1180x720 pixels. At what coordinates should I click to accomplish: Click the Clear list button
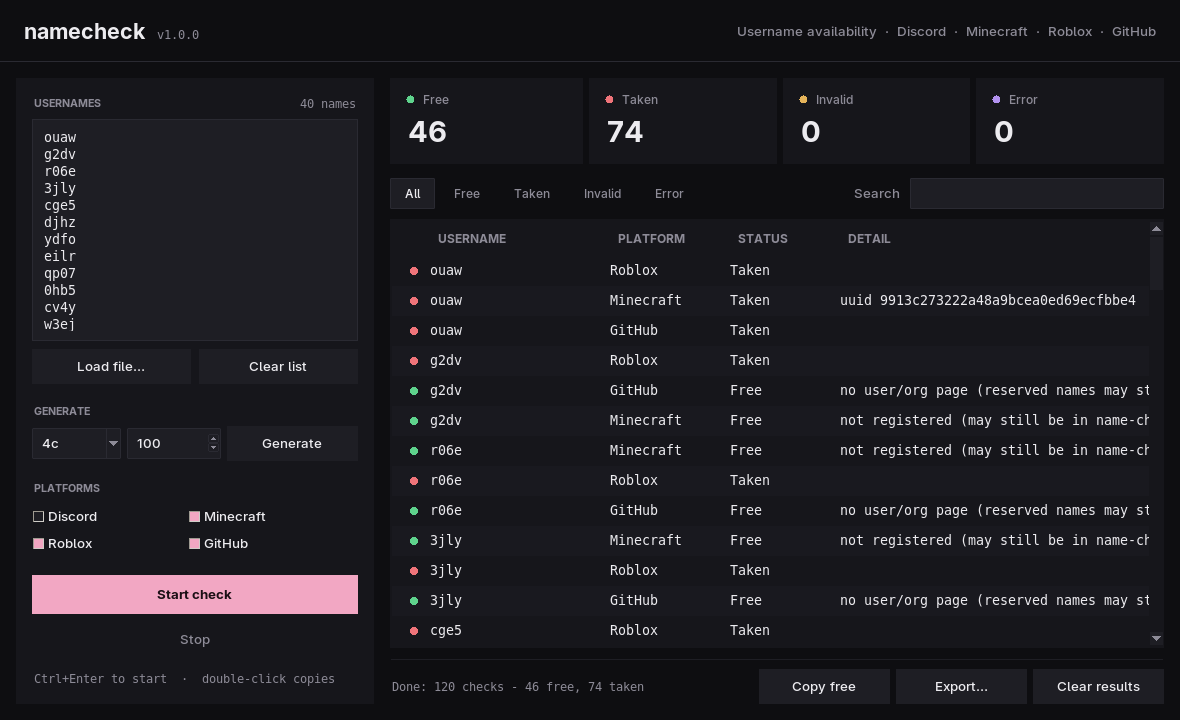pos(278,366)
